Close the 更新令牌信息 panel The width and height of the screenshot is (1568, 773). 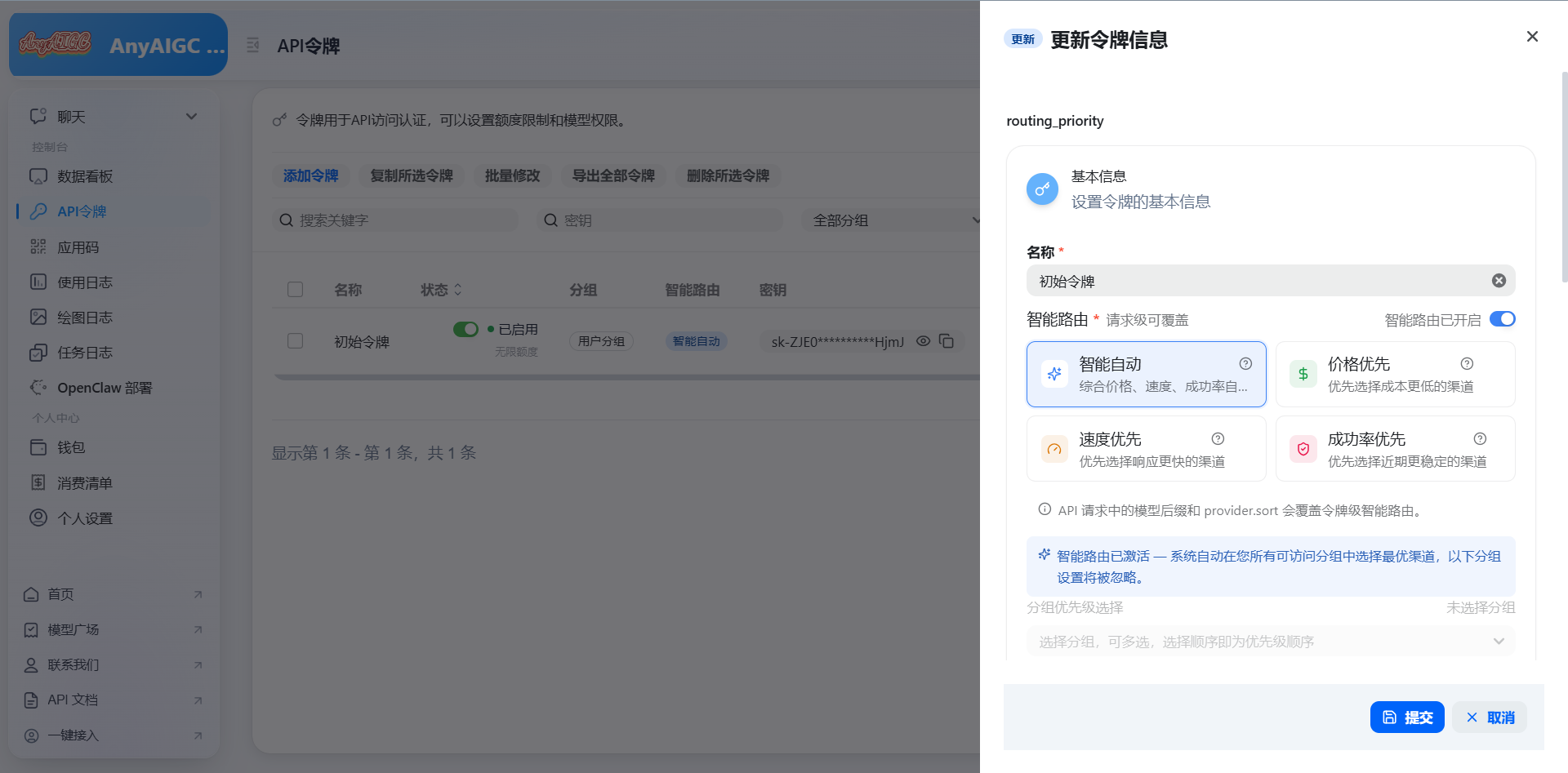[1532, 36]
